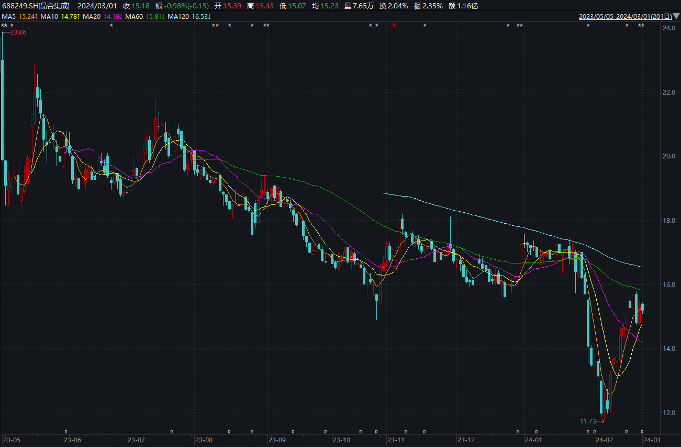Image resolution: width=681 pixels, height=447 pixels.
Task: Select the MA10 14.781 indicator label
Action: coord(60,17)
